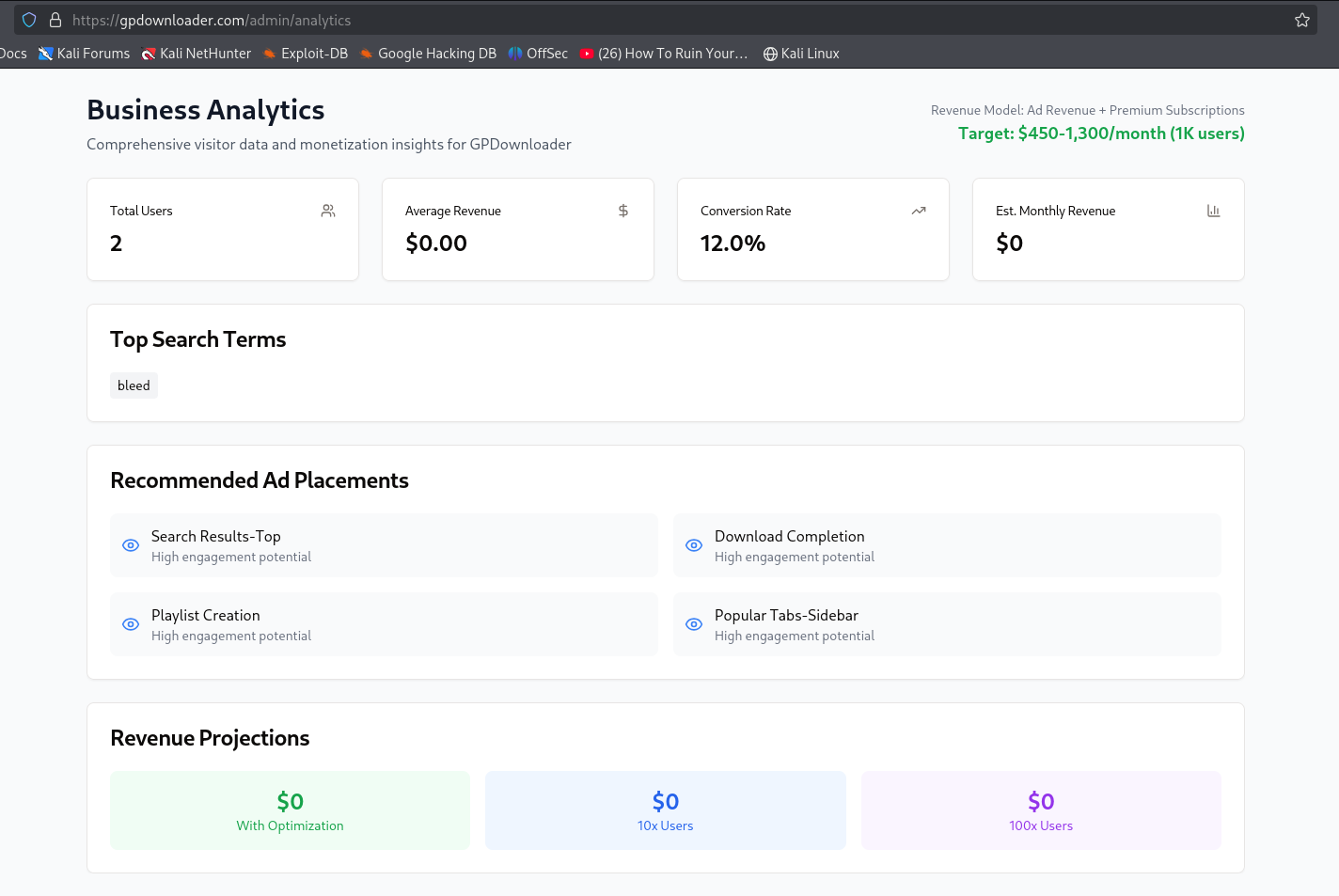Viewport: 1339px width, 896px height.
Task: Click the With Optimization revenue projection tile
Action: [x=290, y=810]
